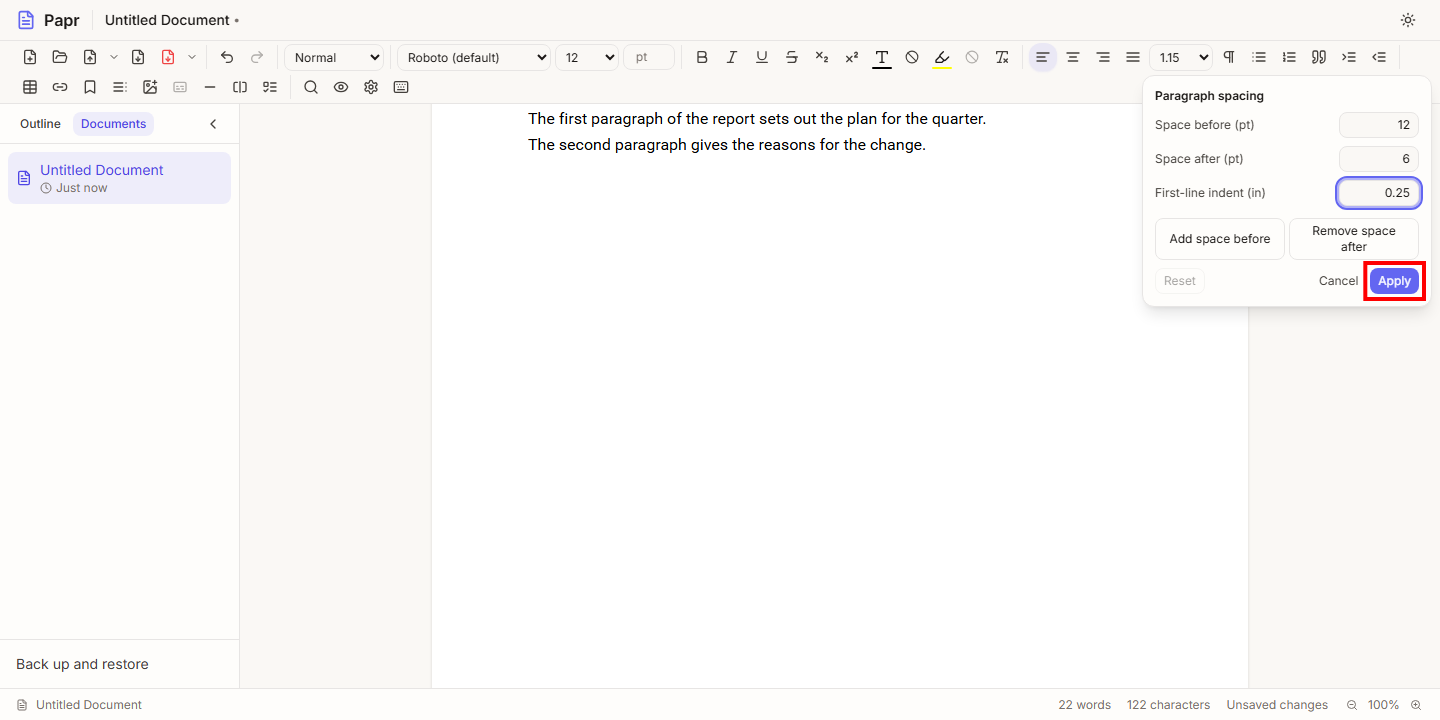
Task: Select Untitled Document in the sidebar list
Action: point(119,178)
